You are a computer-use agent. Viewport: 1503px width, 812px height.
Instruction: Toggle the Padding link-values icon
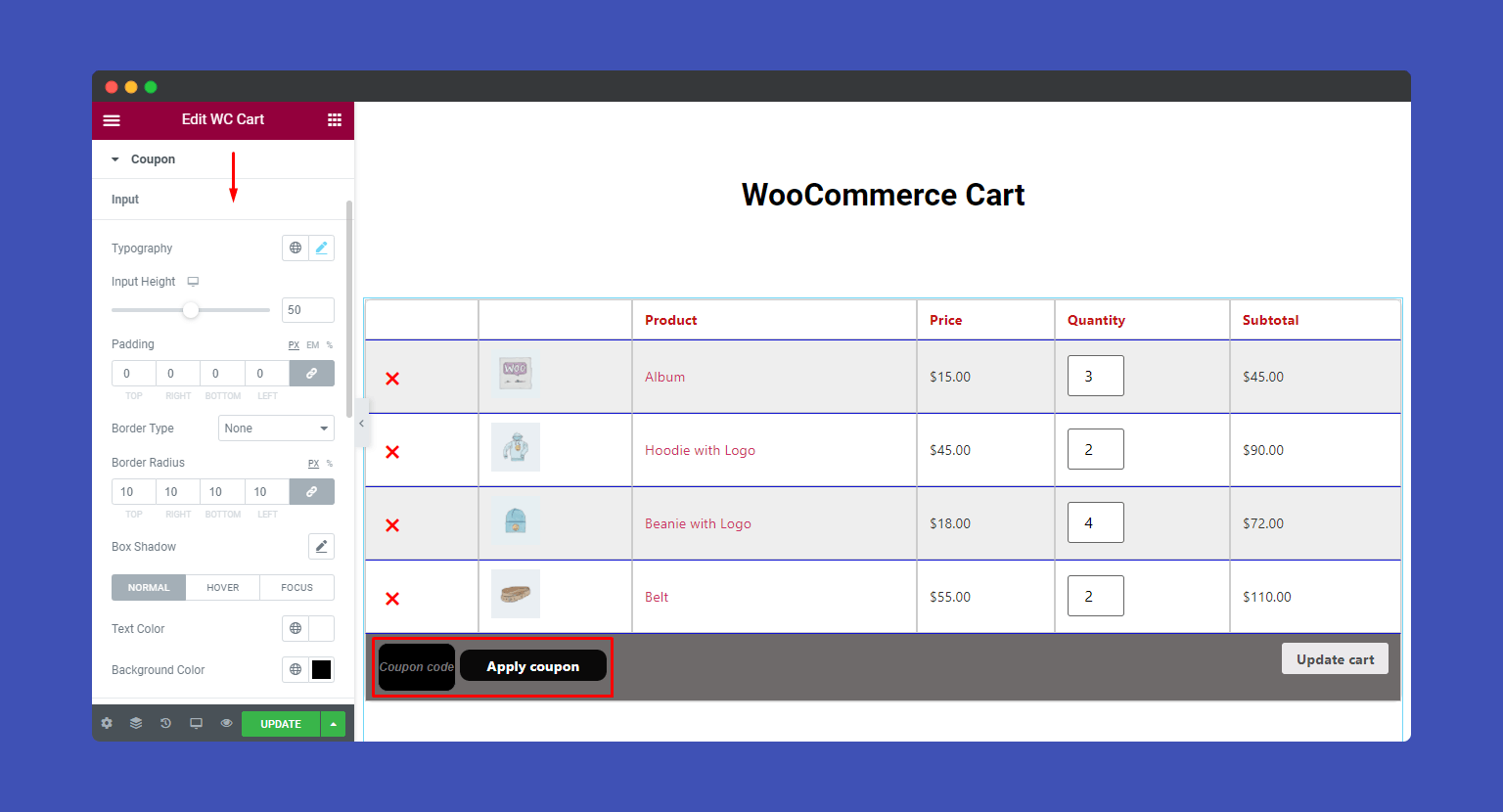tap(312, 374)
